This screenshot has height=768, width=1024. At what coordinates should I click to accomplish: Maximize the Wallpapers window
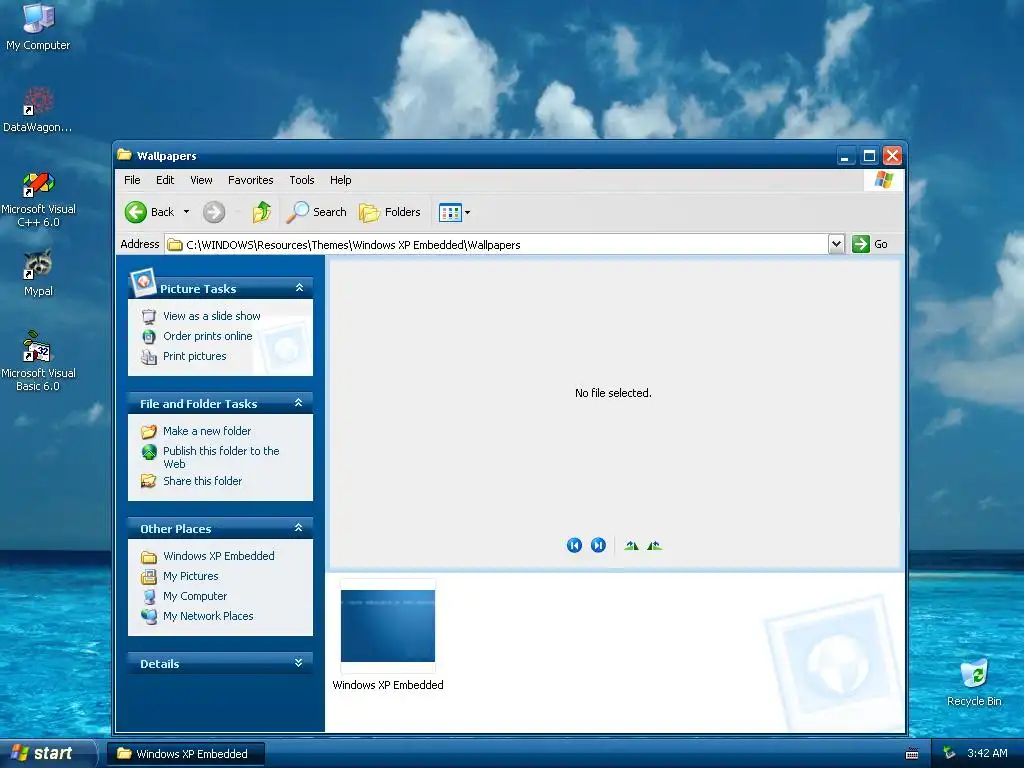869,156
